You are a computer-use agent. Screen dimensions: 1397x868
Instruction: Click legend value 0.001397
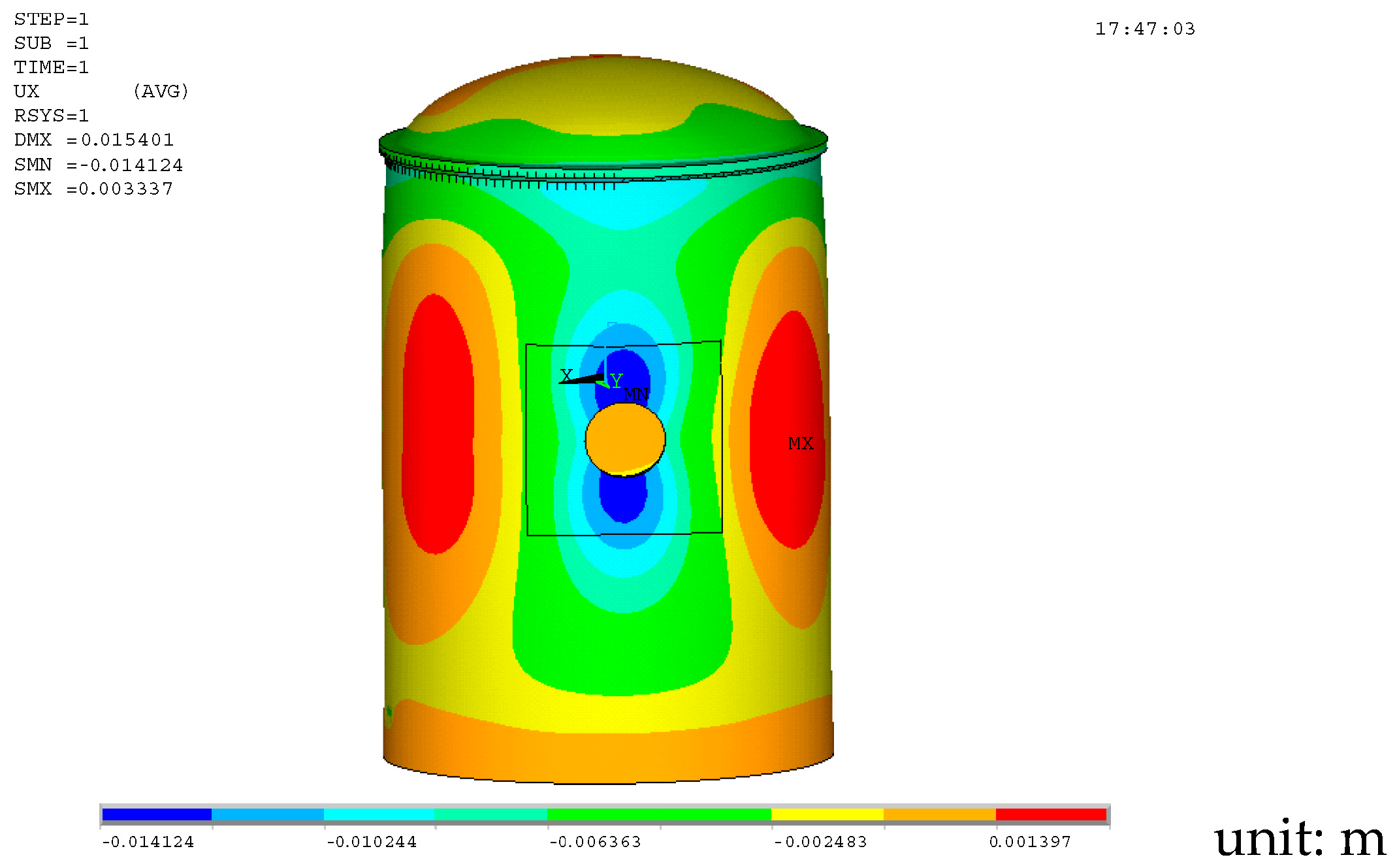[x=1030, y=842]
